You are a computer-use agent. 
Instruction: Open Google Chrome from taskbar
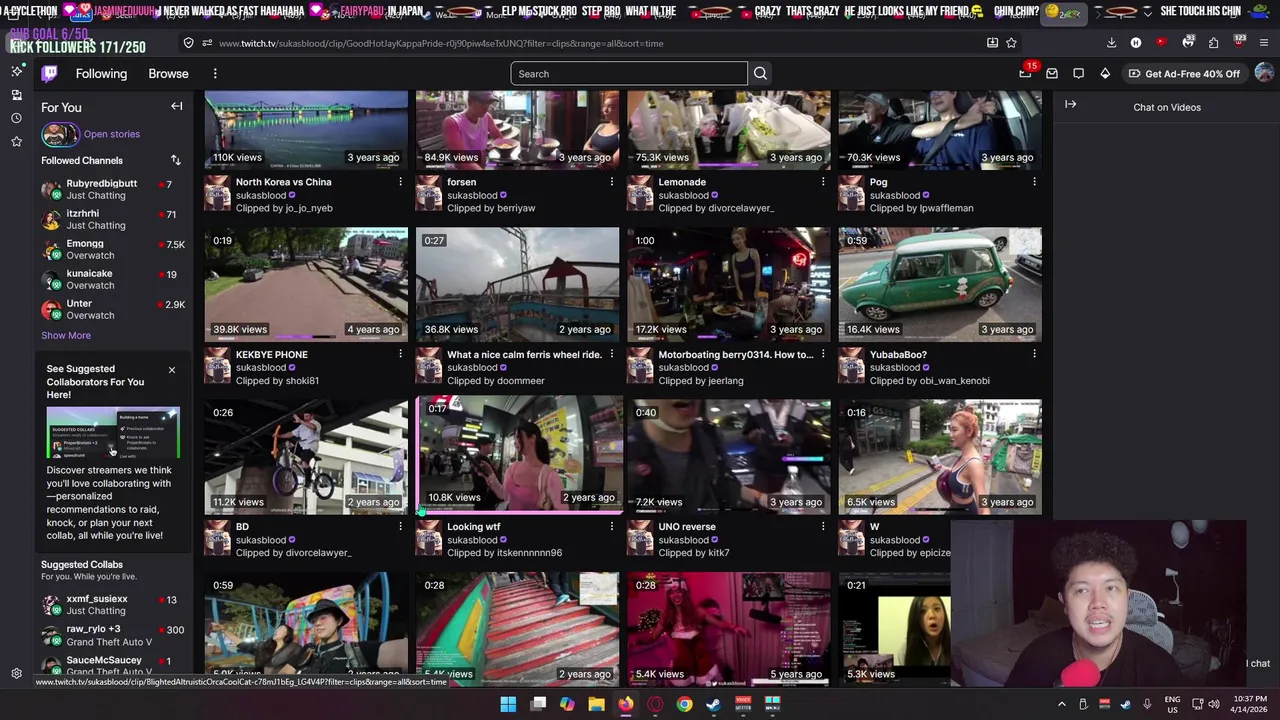684,704
